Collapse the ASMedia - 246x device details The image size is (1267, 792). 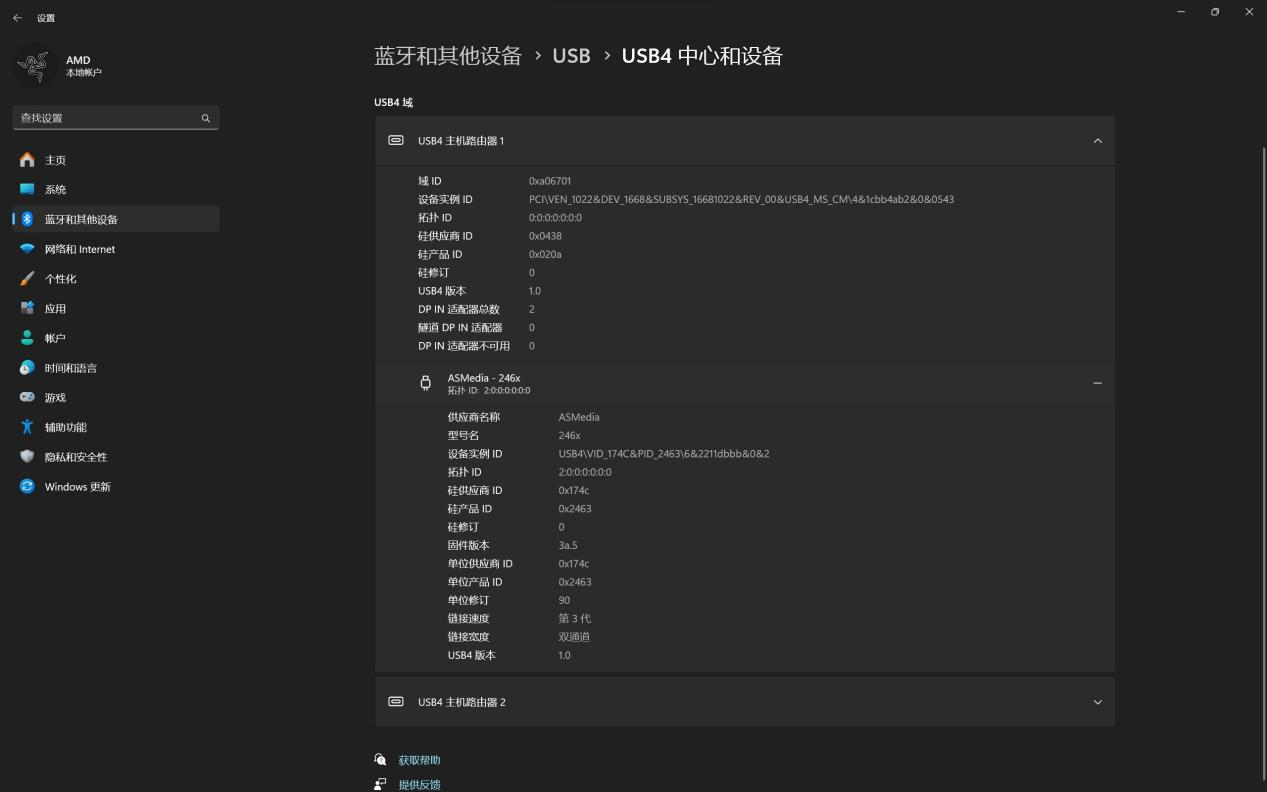click(1097, 383)
